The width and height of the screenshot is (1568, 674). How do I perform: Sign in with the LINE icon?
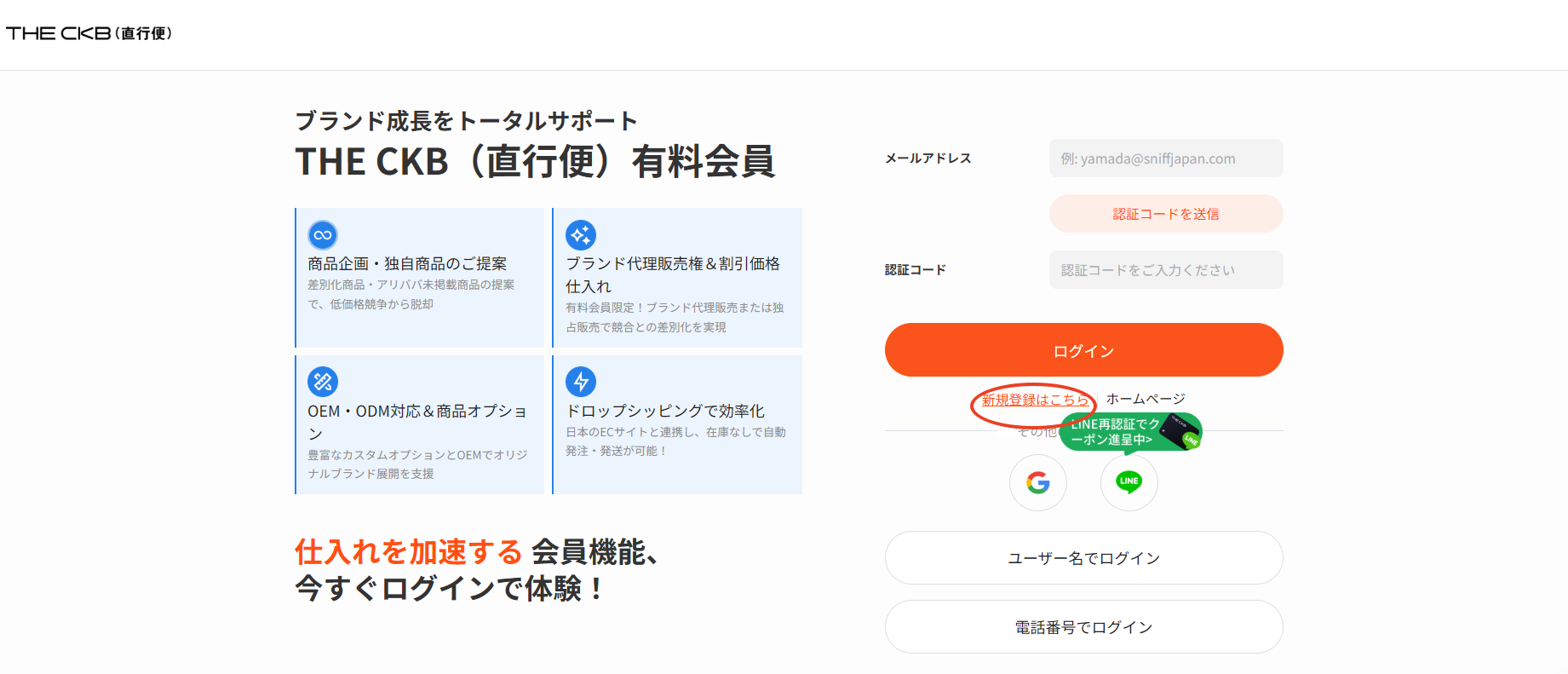tap(1129, 482)
